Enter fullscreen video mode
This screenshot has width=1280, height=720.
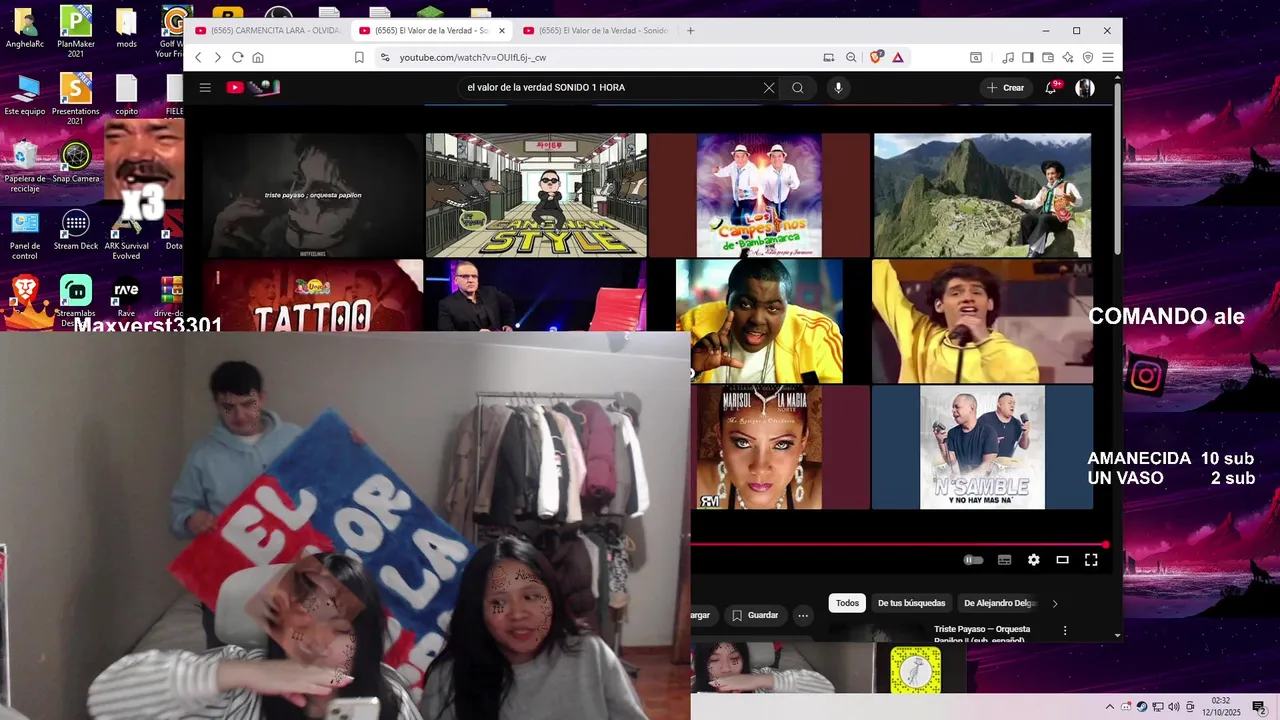point(1091,560)
